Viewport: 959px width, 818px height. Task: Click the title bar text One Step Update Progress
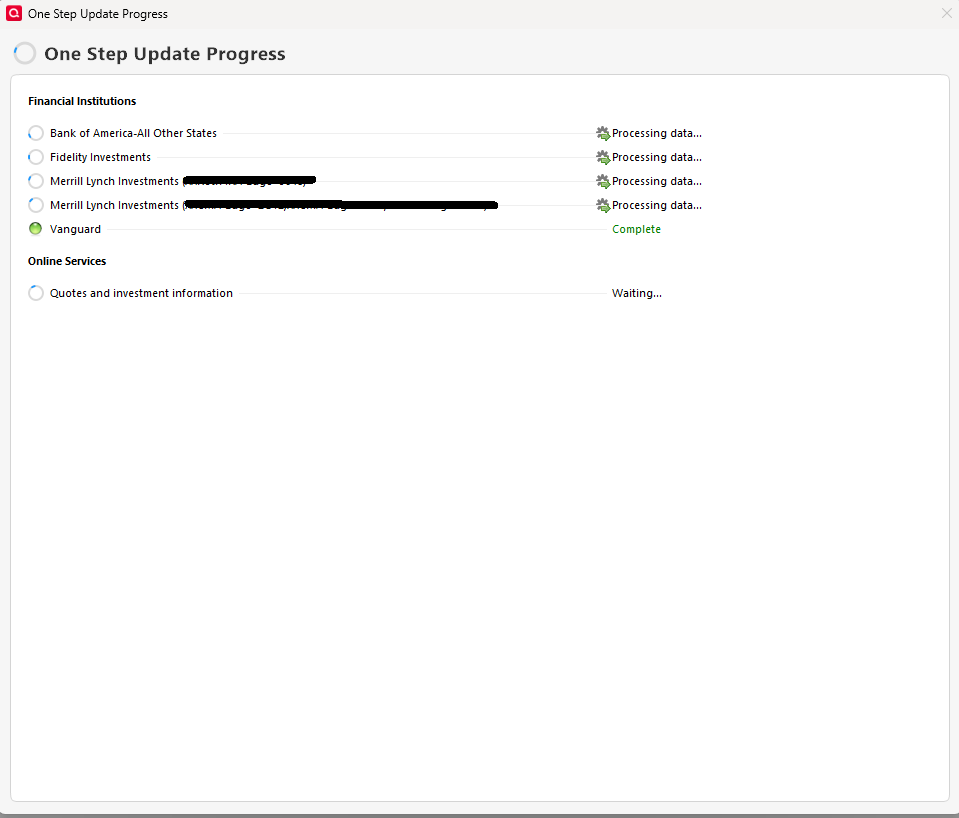coord(98,13)
